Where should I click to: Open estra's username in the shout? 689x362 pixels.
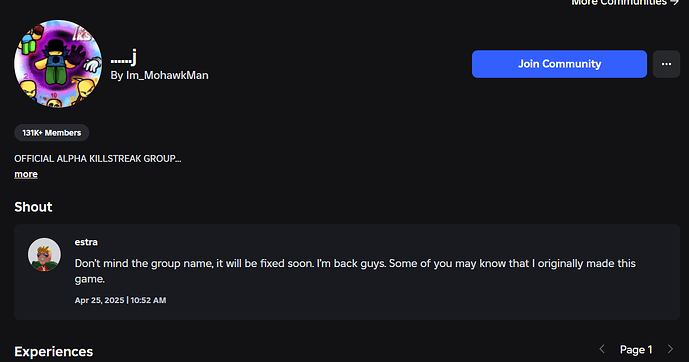pyautogui.click(x=86, y=242)
